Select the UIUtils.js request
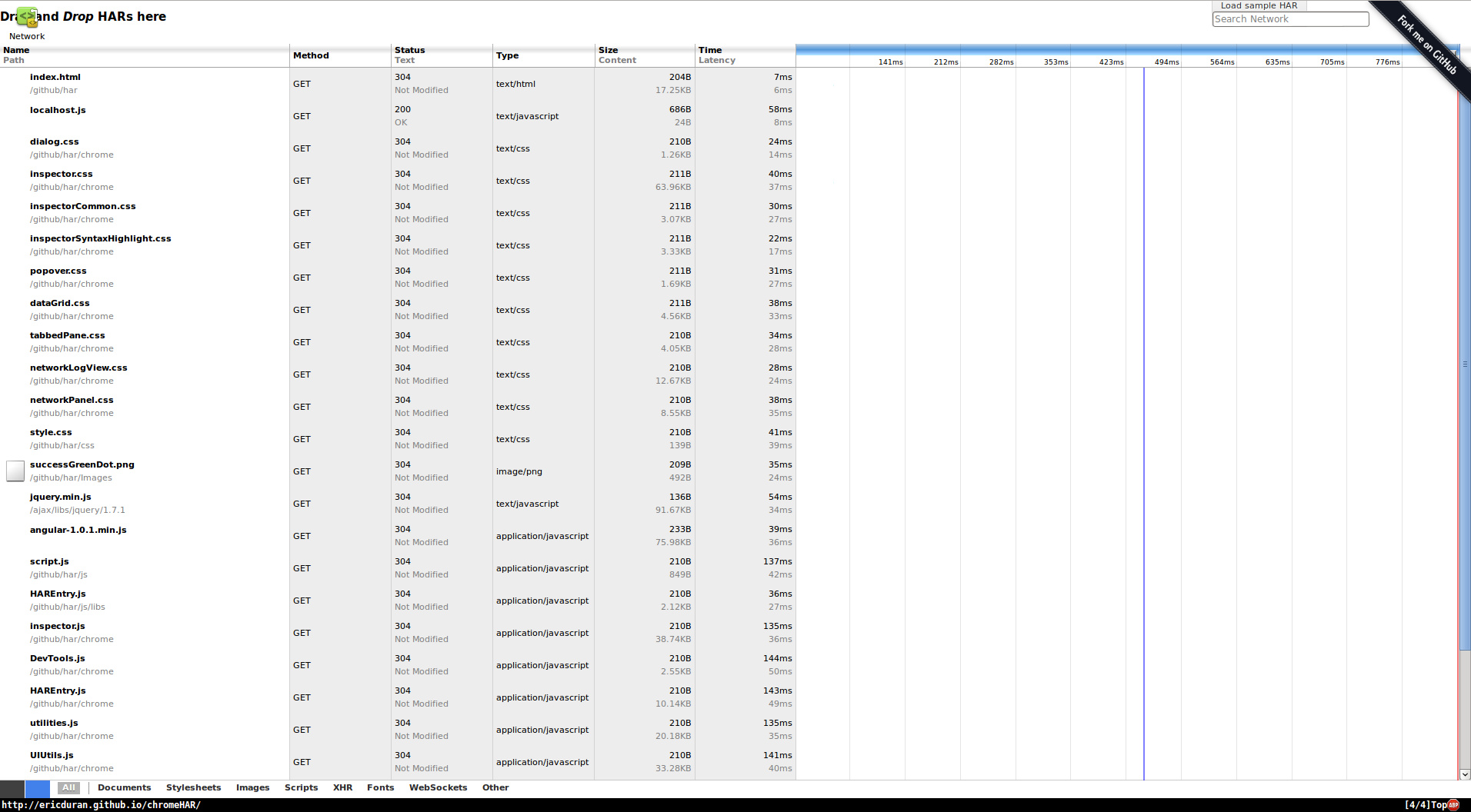The width and height of the screenshot is (1471, 812). pos(52,755)
